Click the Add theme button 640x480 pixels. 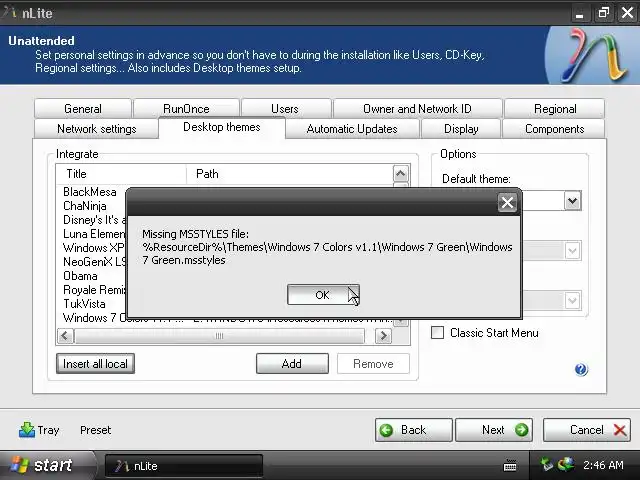point(292,363)
